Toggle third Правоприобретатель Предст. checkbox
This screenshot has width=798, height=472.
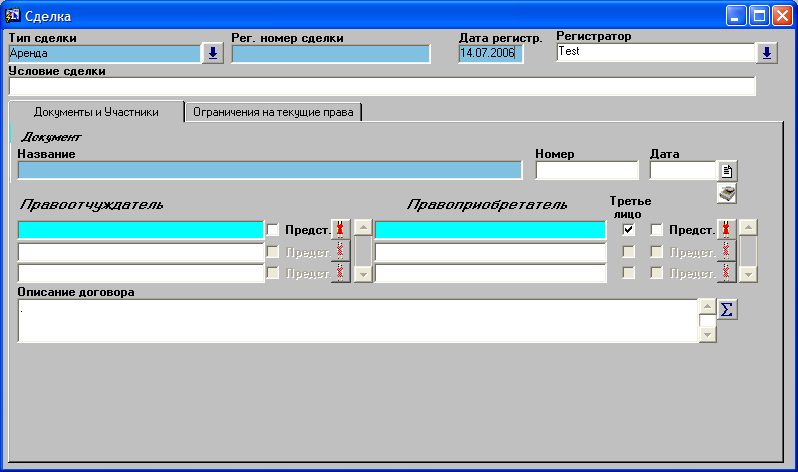pos(657,273)
